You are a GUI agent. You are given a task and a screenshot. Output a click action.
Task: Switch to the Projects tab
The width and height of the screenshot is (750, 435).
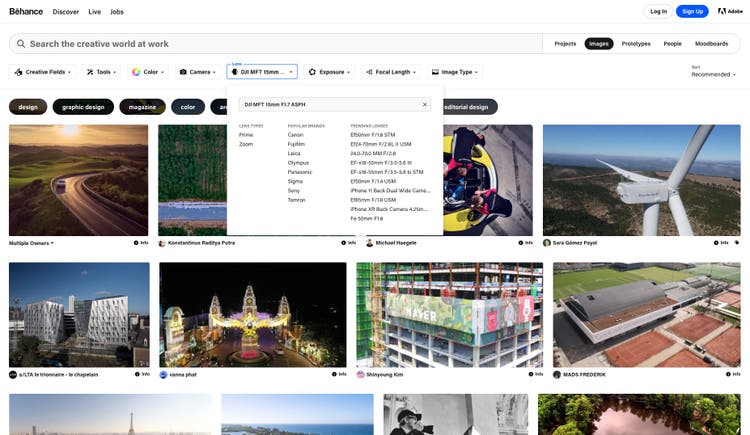click(565, 44)
